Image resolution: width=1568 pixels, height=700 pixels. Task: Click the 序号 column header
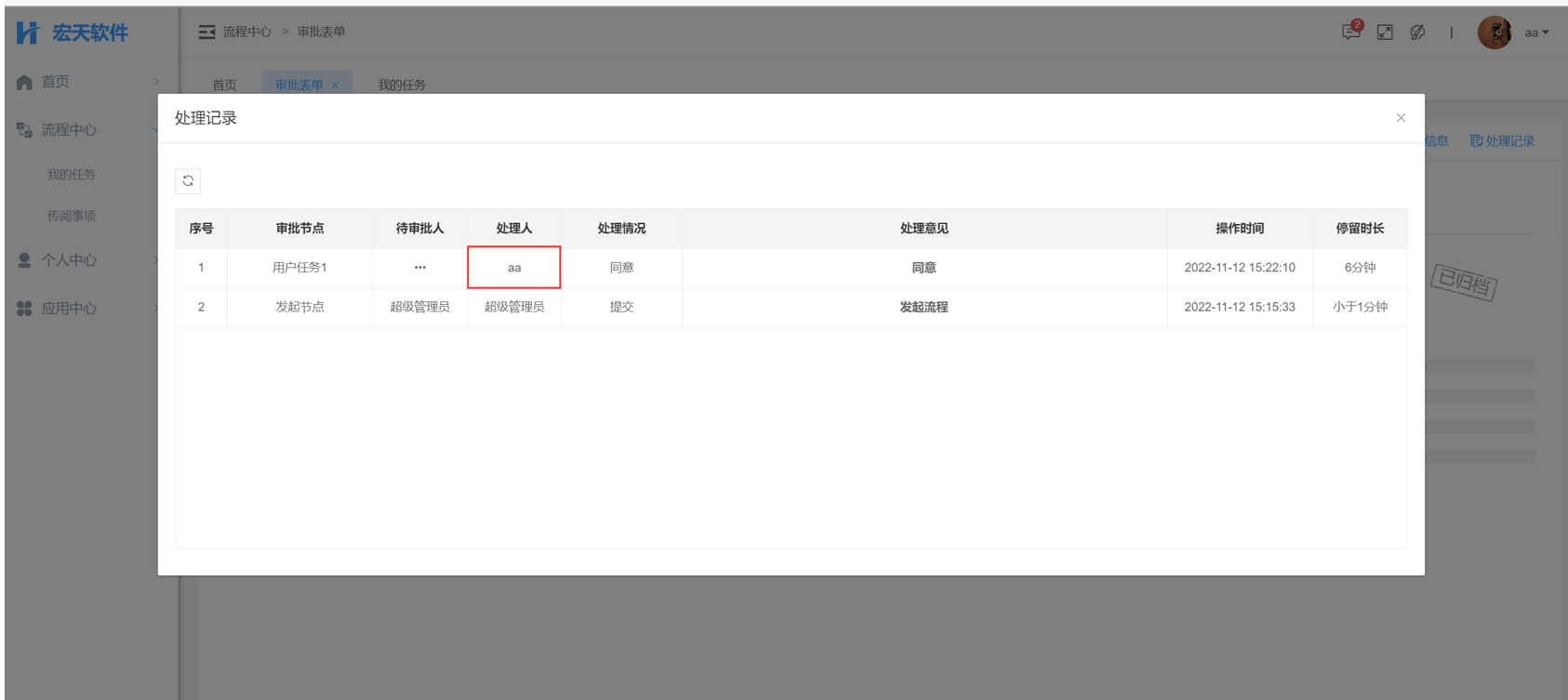click(x=201, y=229)
